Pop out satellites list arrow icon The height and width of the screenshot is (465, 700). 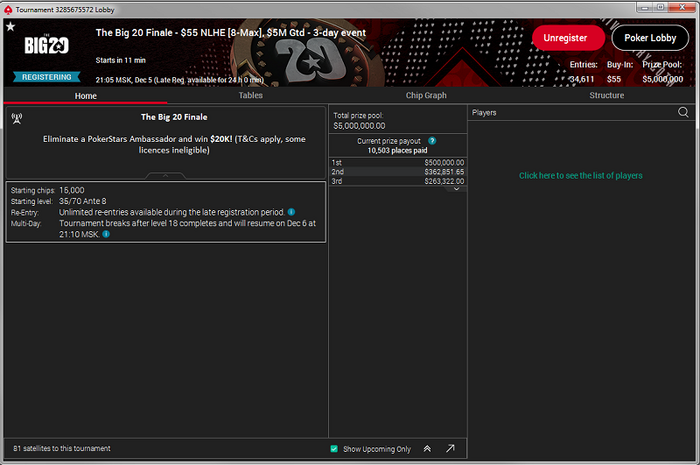[x=450, y=448]
